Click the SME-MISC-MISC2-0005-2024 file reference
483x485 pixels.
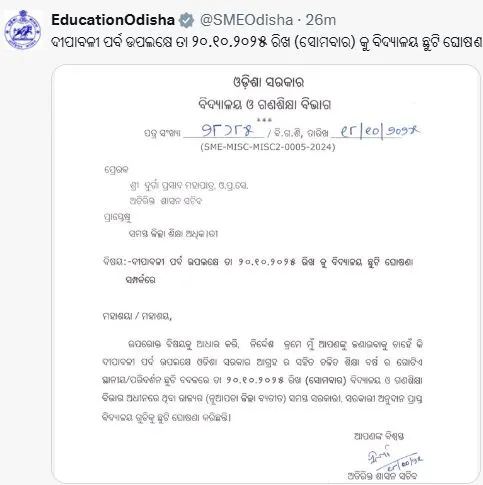pos(268,147)
